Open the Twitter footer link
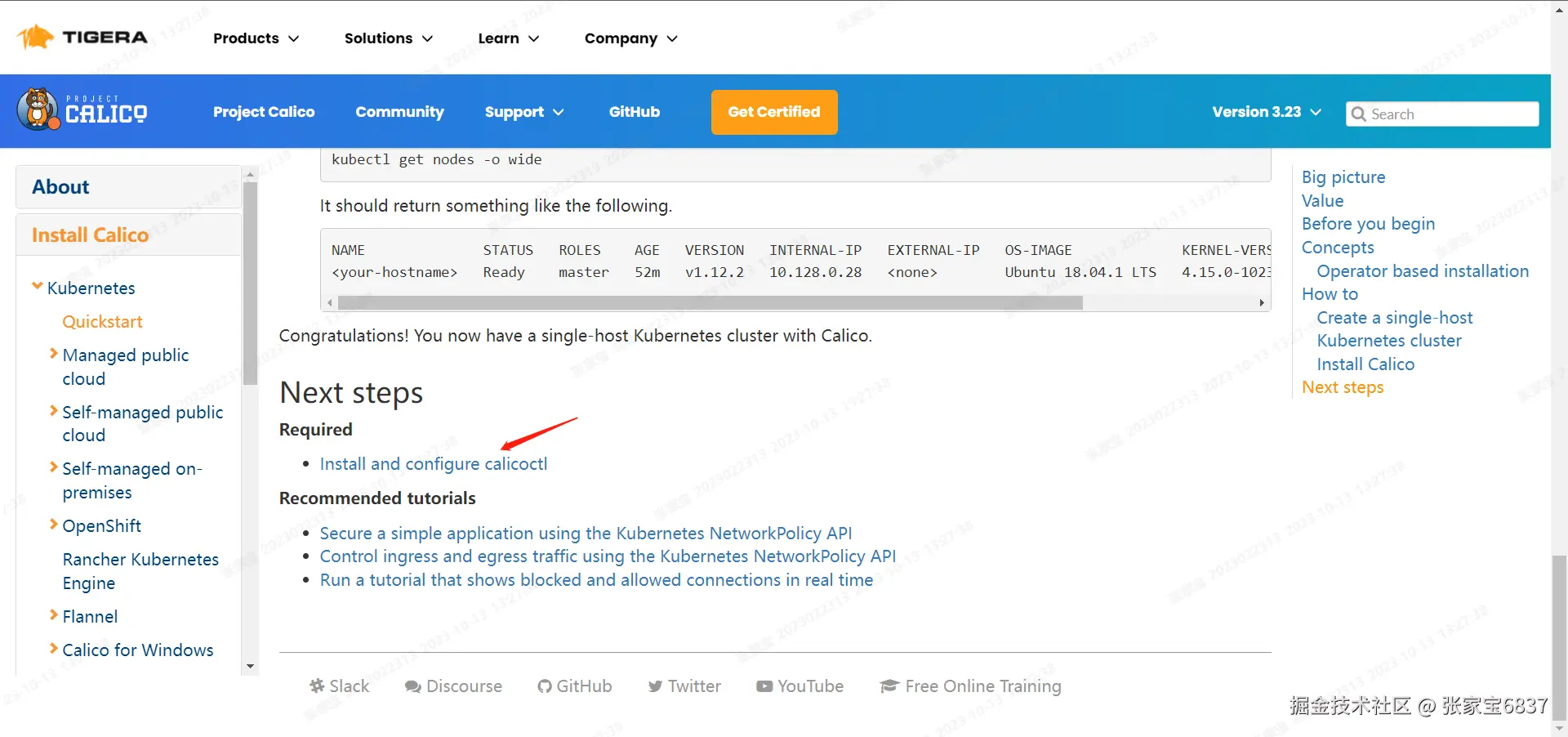The image size is (1568, 737). click(684, 686)
